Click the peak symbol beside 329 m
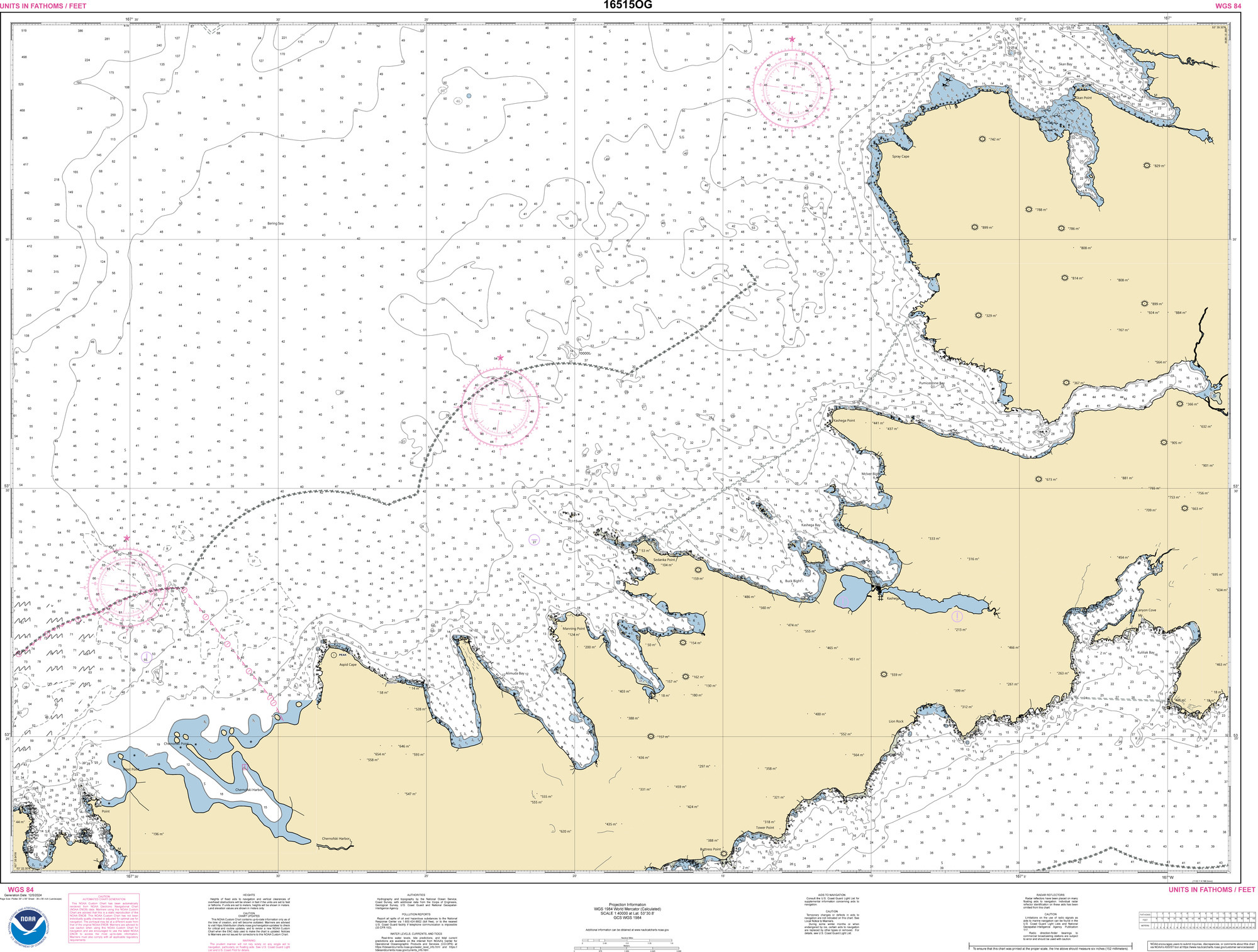This screenshot has height=952, width=1258. coord(978,315)
